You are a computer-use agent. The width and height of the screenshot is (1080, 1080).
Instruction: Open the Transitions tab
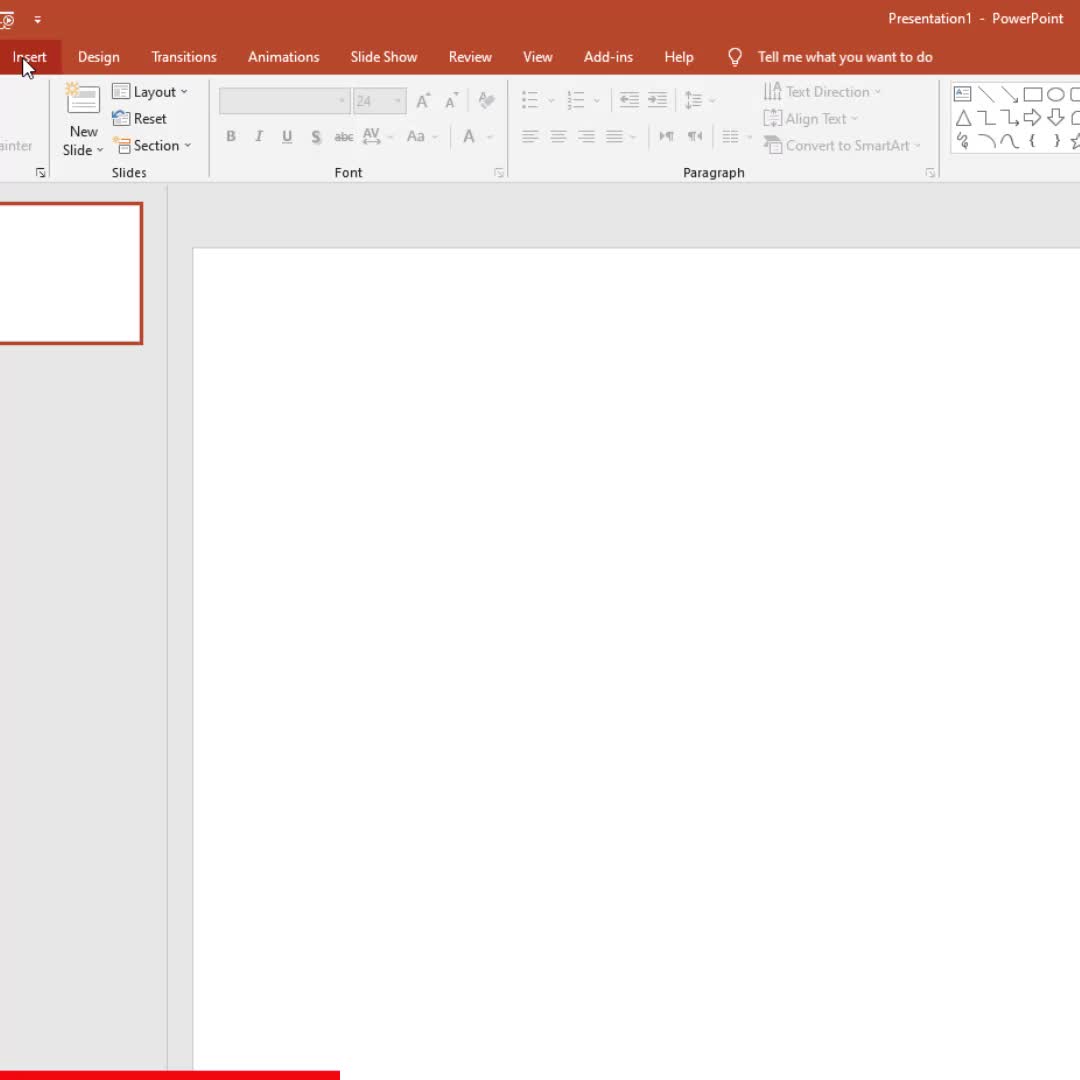(x=184, y=57)
